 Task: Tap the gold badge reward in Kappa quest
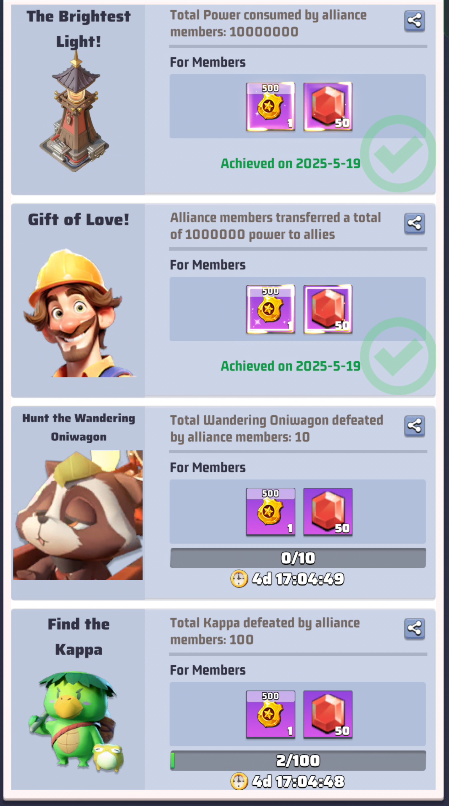(x=271, y=714)
